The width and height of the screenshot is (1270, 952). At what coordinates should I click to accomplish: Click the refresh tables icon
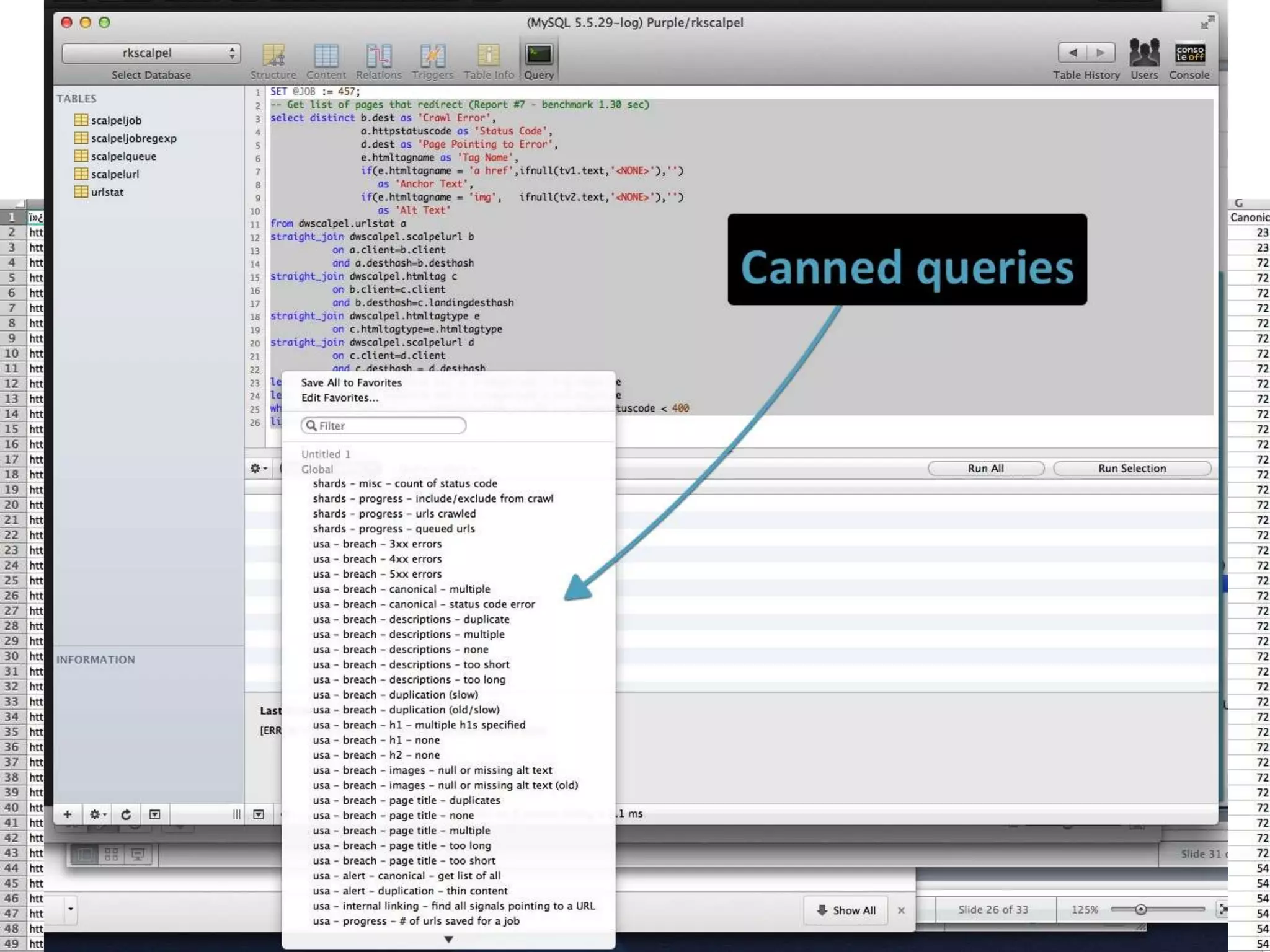(x=126, y=814)
